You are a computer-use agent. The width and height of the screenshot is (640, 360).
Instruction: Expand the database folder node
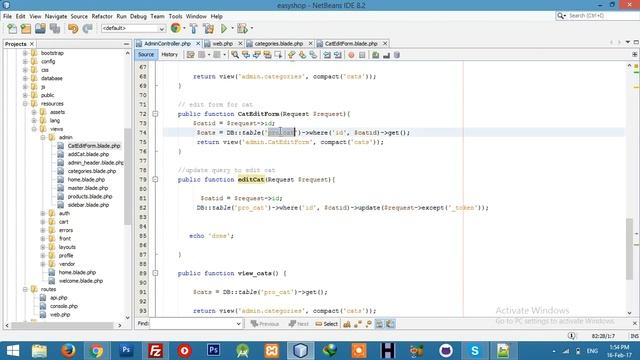(x=25, y=78)
